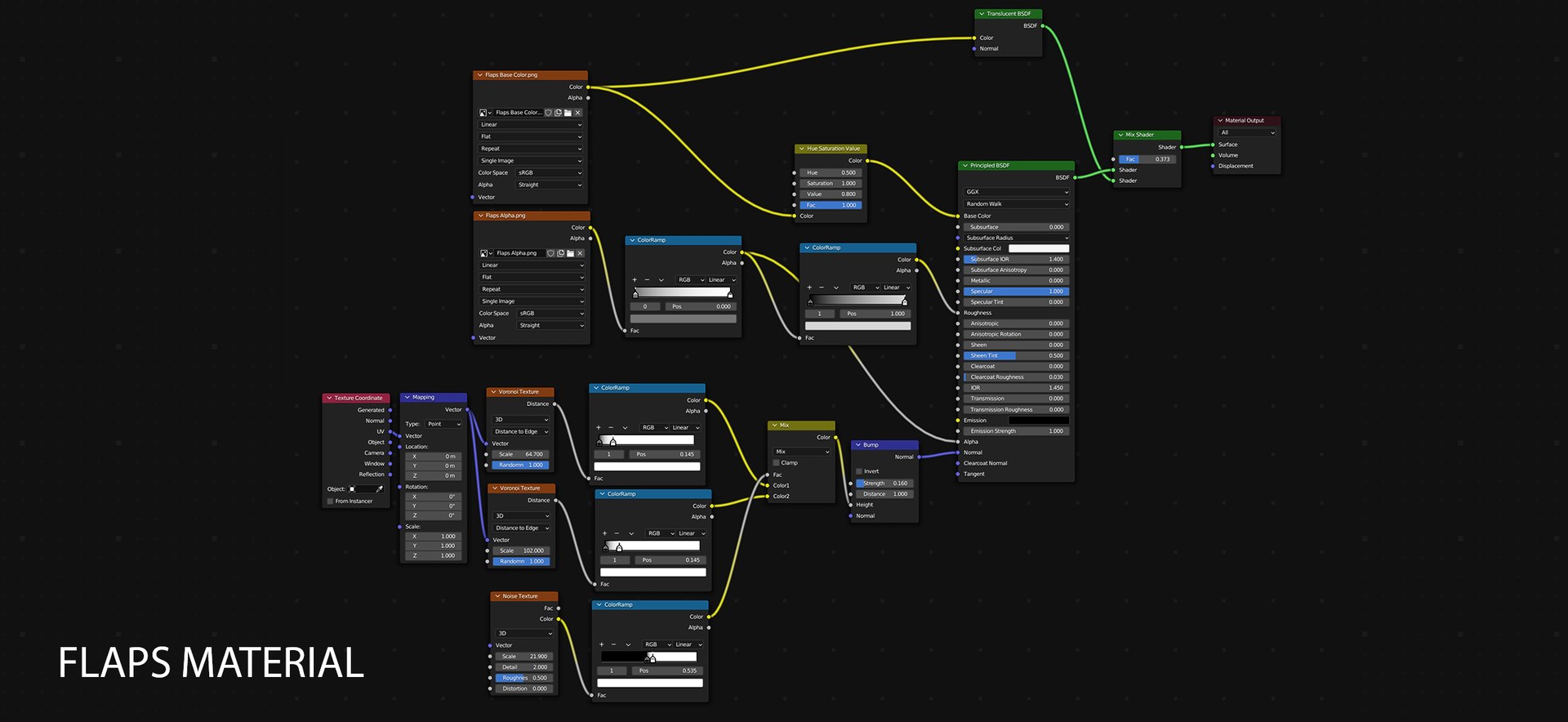Click duplicate image icon in Flaps Alpha.png node
This screenshot has height=722, width=1568.
point(560,253)
